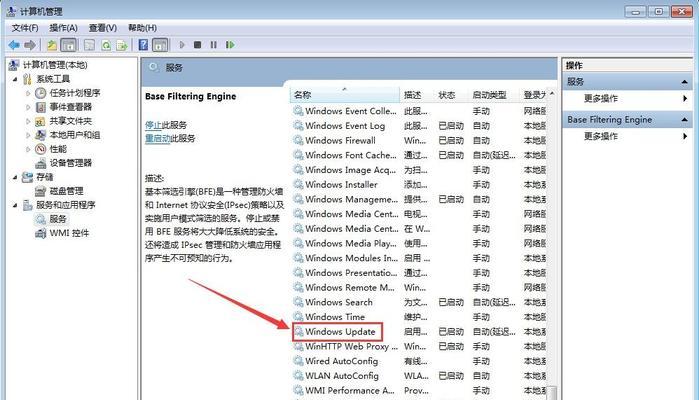Open the 帮助(H) menu

click(142, 28)
